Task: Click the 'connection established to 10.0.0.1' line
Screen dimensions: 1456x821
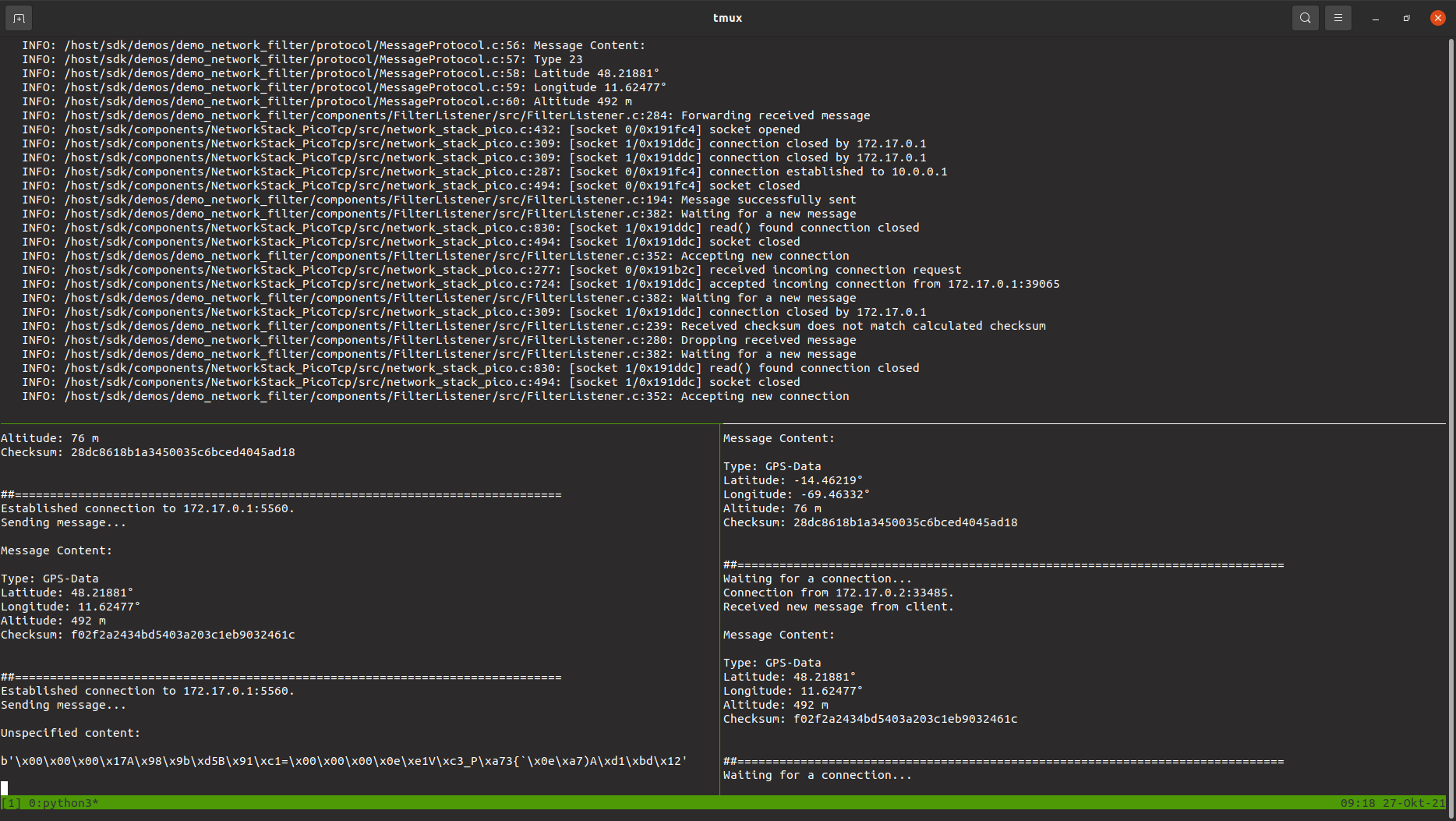Action: point(485,172)
